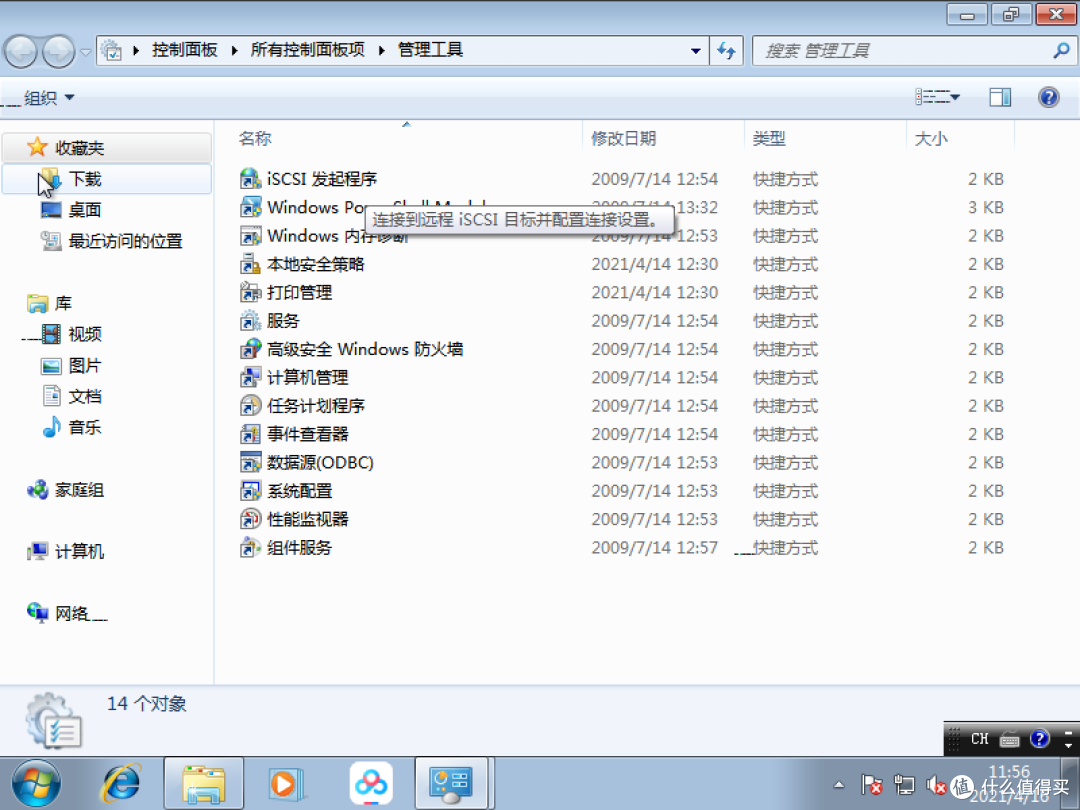Open the 音乐 library
The height and width of the screenshot is (810, 1080).
(x=85, y=427)
